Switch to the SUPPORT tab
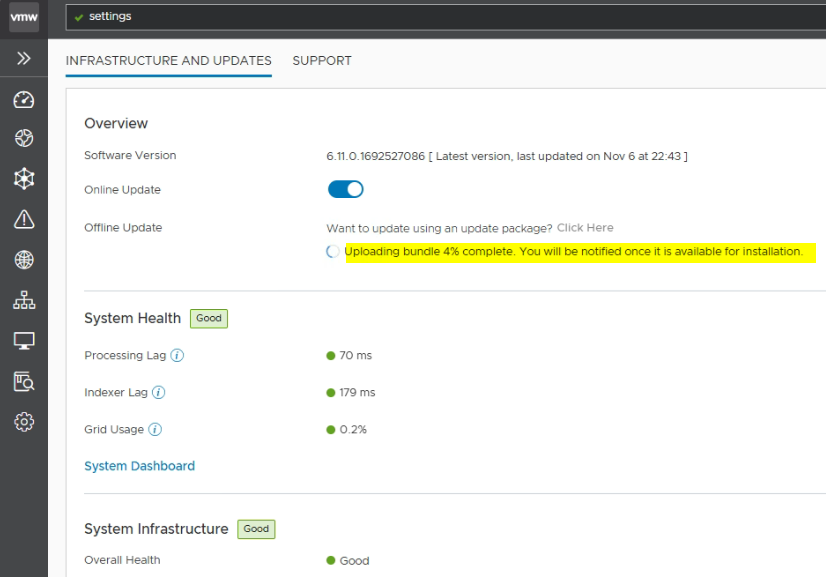The image size is (826, 577). click(322, 61)
